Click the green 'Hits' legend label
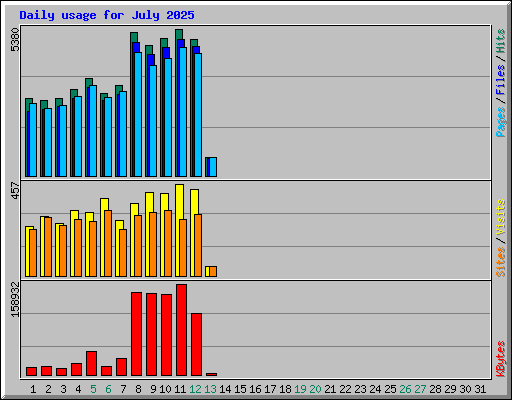Viewport: 512px width, 400px height. pos(500,41)
